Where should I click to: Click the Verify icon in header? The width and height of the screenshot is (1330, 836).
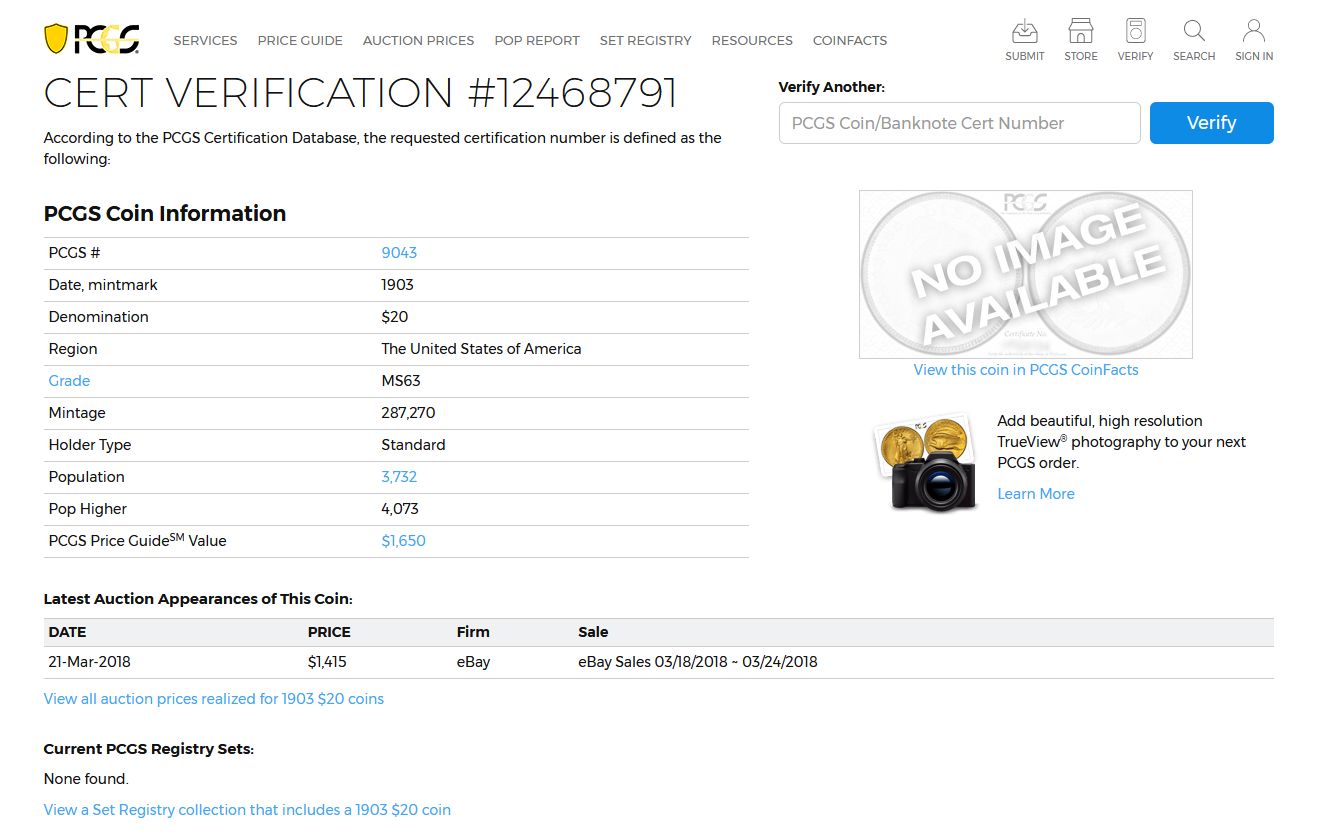[x=1135, y=32]
